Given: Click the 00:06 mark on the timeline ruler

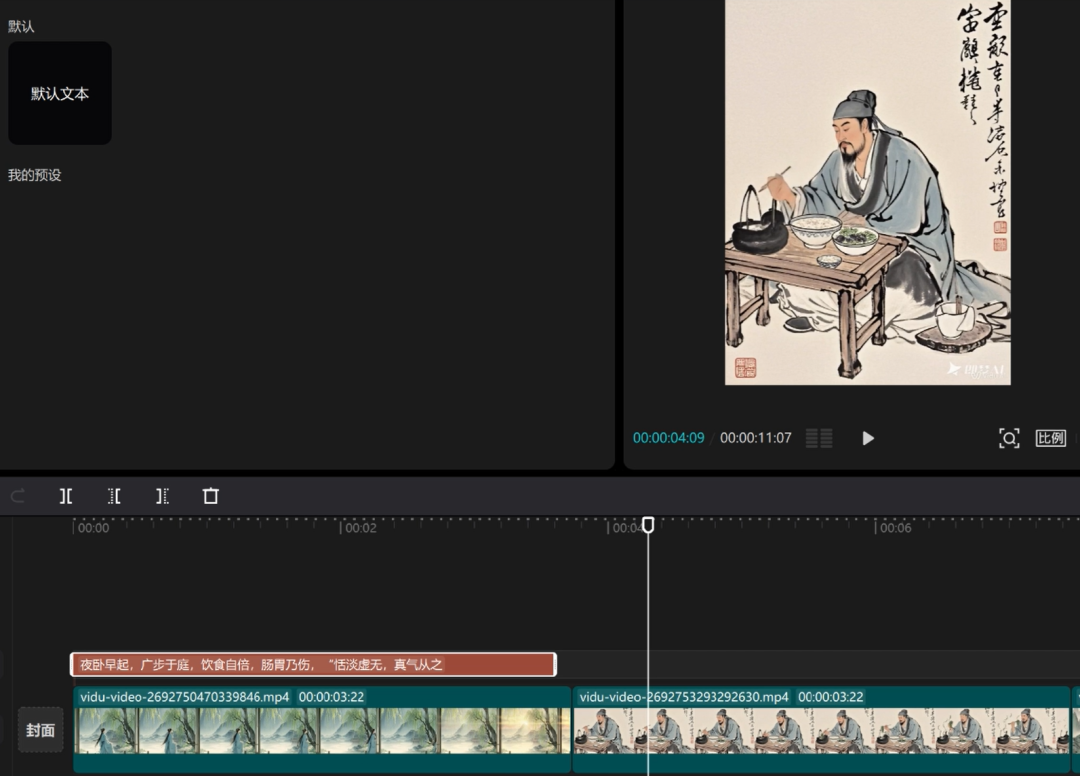Looking at the screenshot, I should point(895,528).
